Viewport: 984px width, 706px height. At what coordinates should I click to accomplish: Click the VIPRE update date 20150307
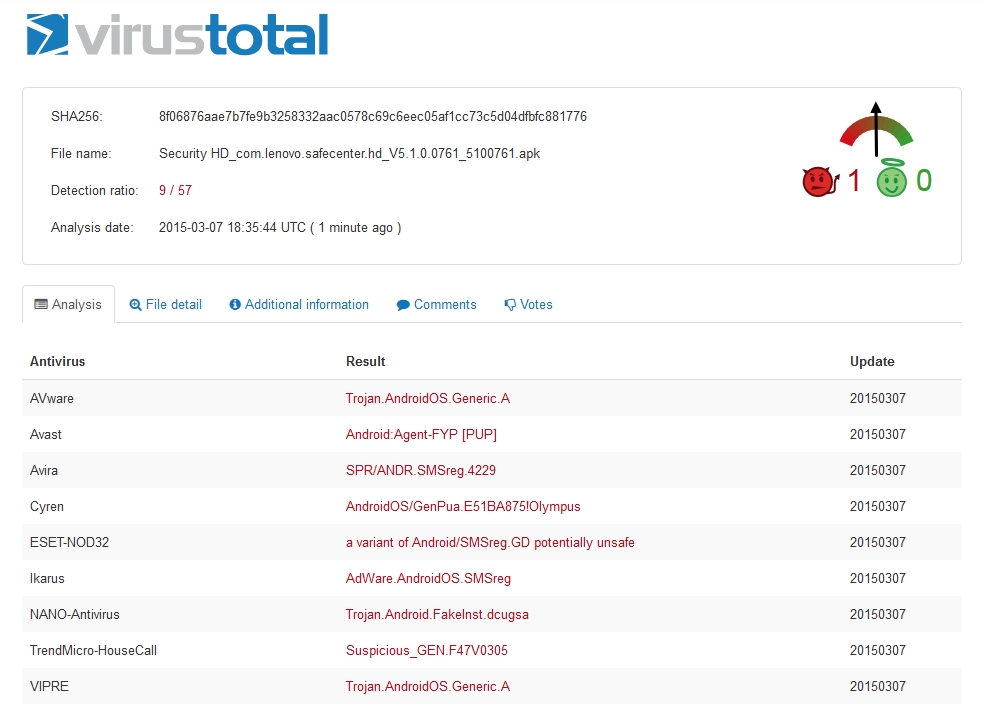point(877,687)
